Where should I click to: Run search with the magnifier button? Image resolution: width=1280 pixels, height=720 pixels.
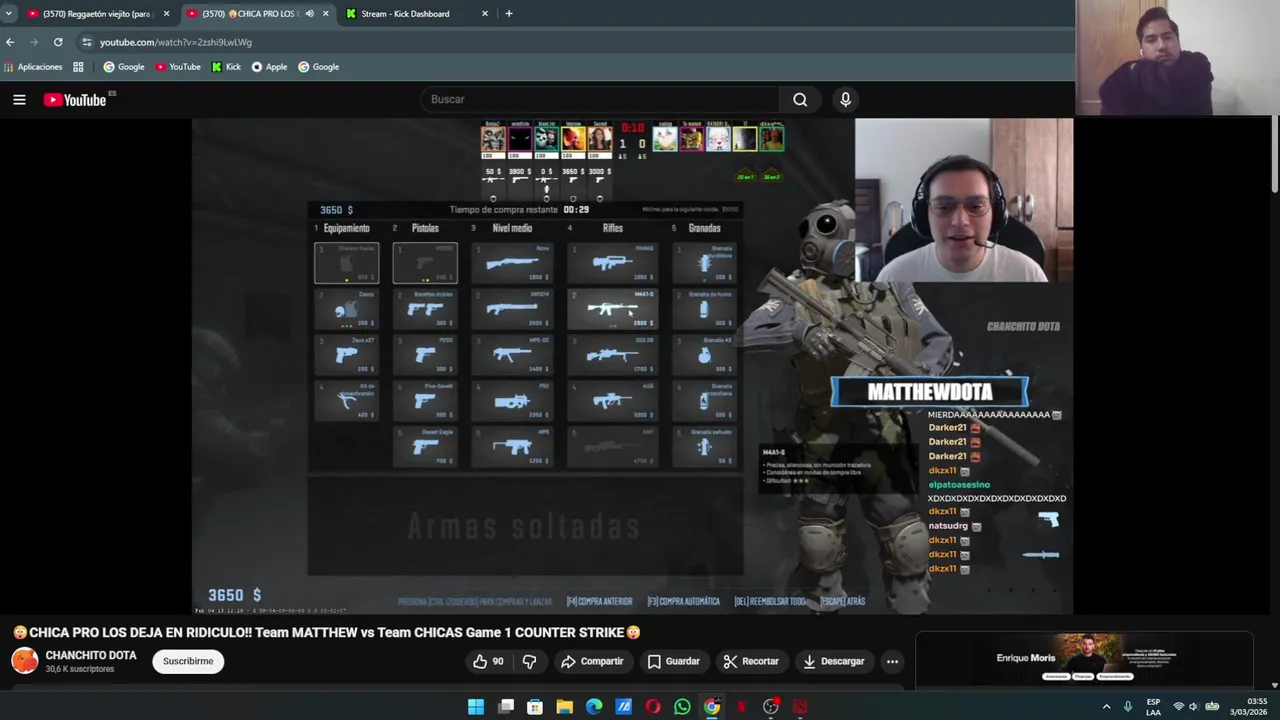800,99
